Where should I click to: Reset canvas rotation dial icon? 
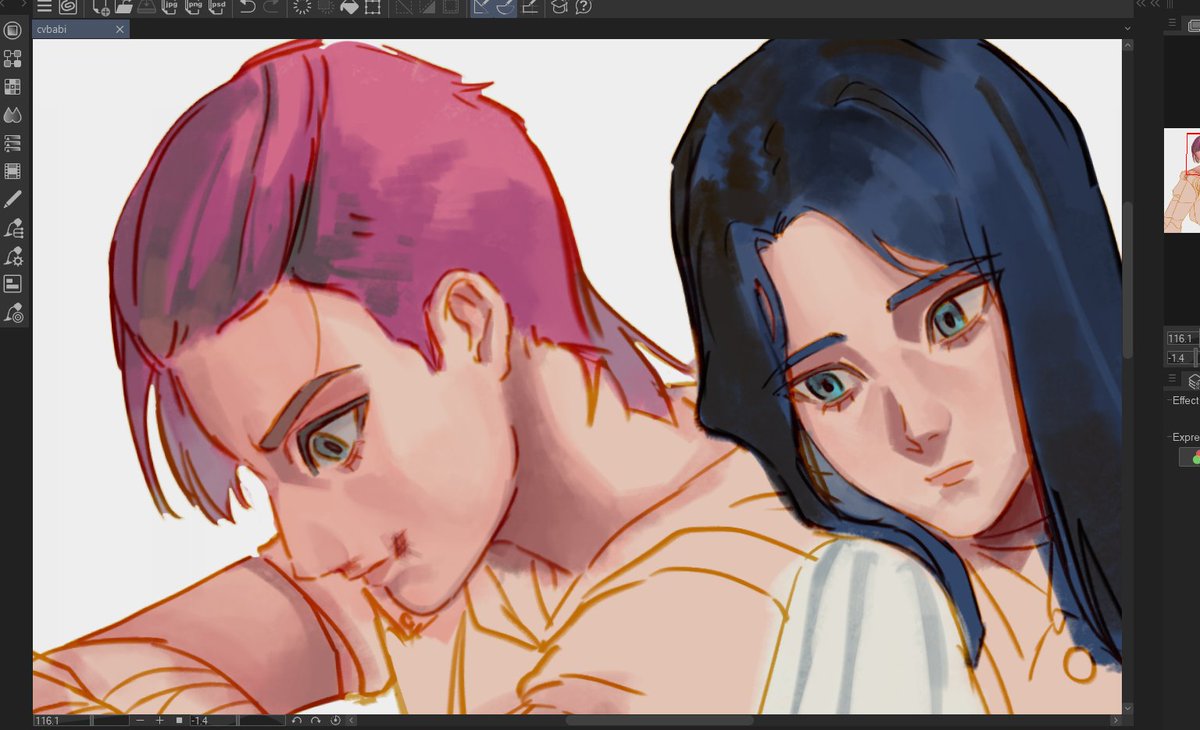pos(335,720)
